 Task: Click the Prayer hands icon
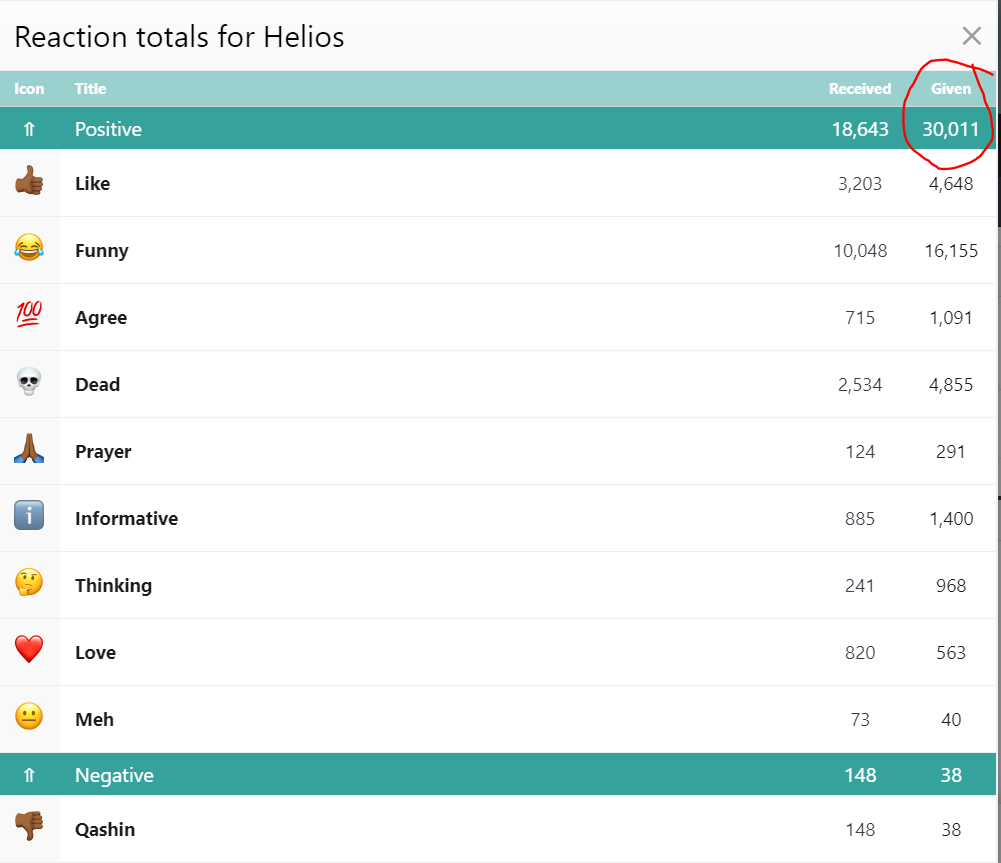pos(29,448)
